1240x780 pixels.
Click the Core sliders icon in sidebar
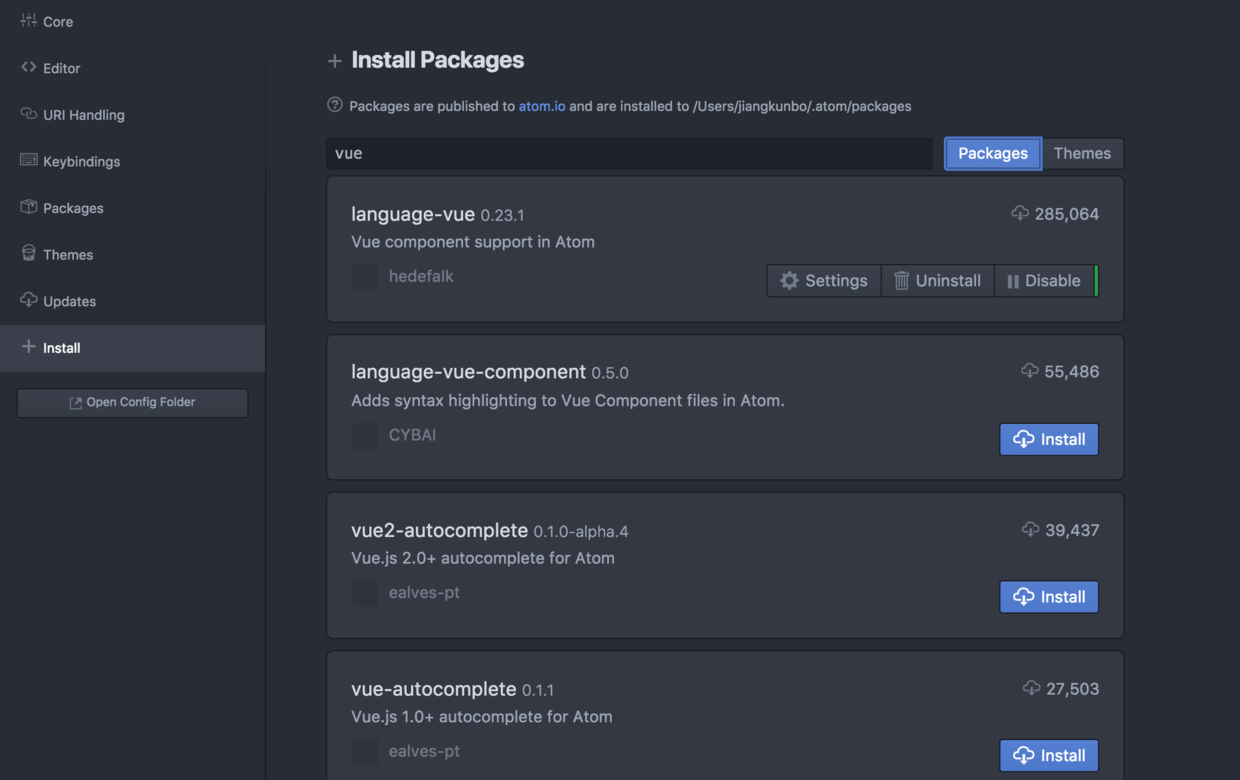click(x=28, y=21)
